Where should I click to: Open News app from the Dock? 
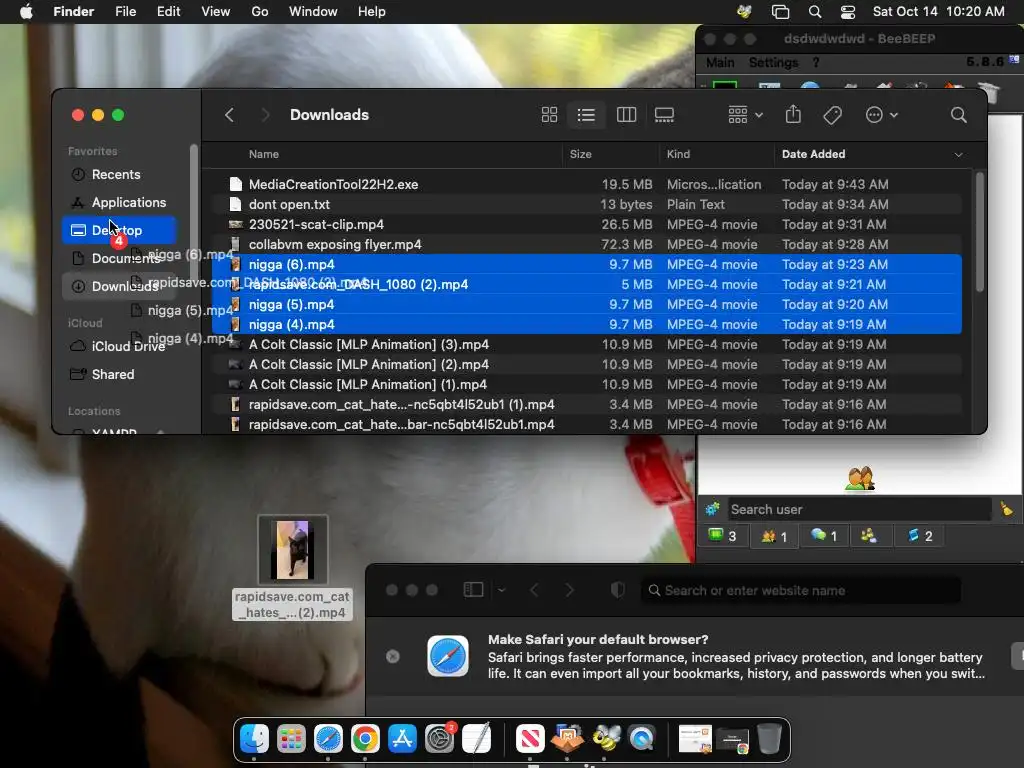530,739
